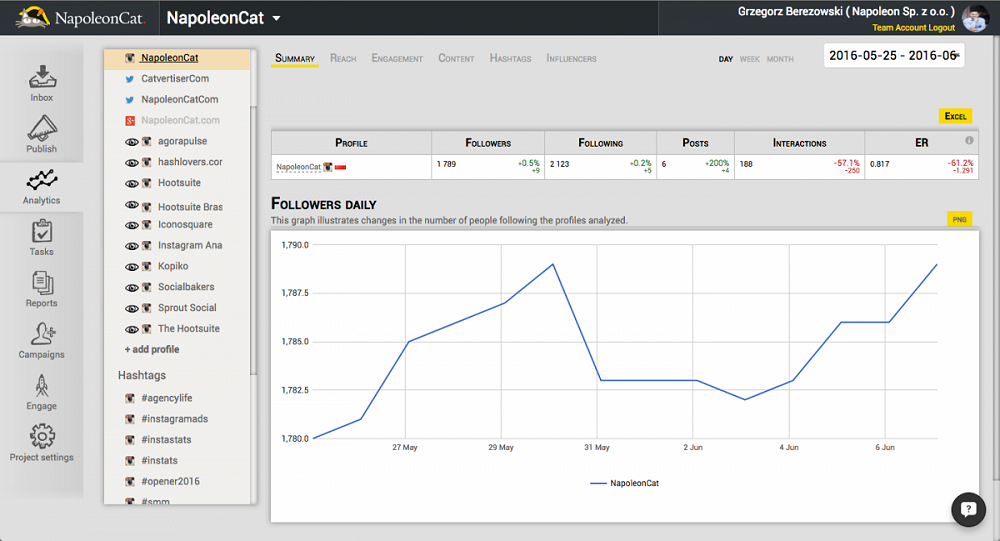The width and height of the screenshot is (1000, 541).
Task: Switch to the Engagement tab
Action: pyautogui.click(x=397, y=59)
